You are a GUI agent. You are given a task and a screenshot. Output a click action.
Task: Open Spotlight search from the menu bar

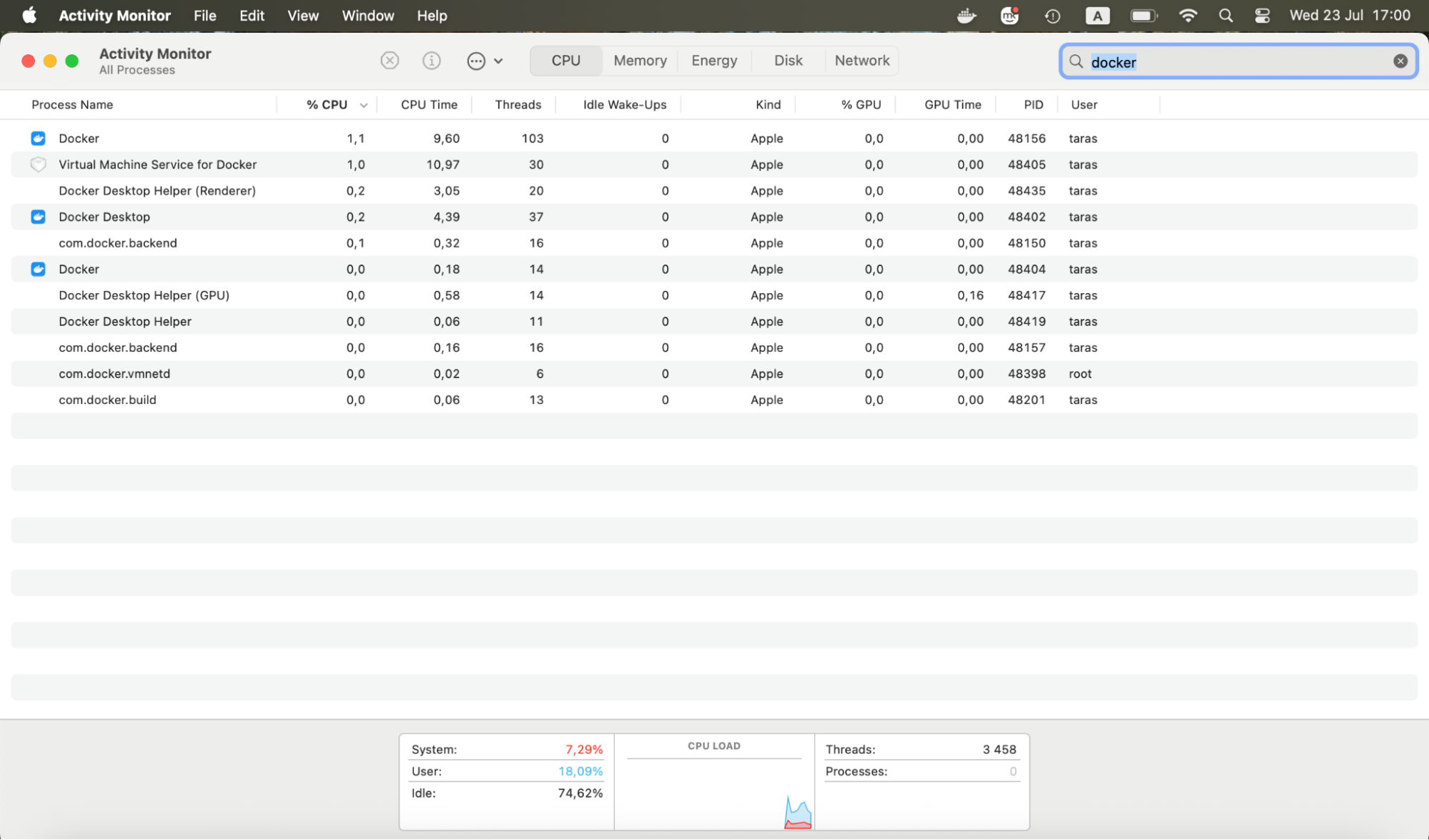click(1225, 15)
